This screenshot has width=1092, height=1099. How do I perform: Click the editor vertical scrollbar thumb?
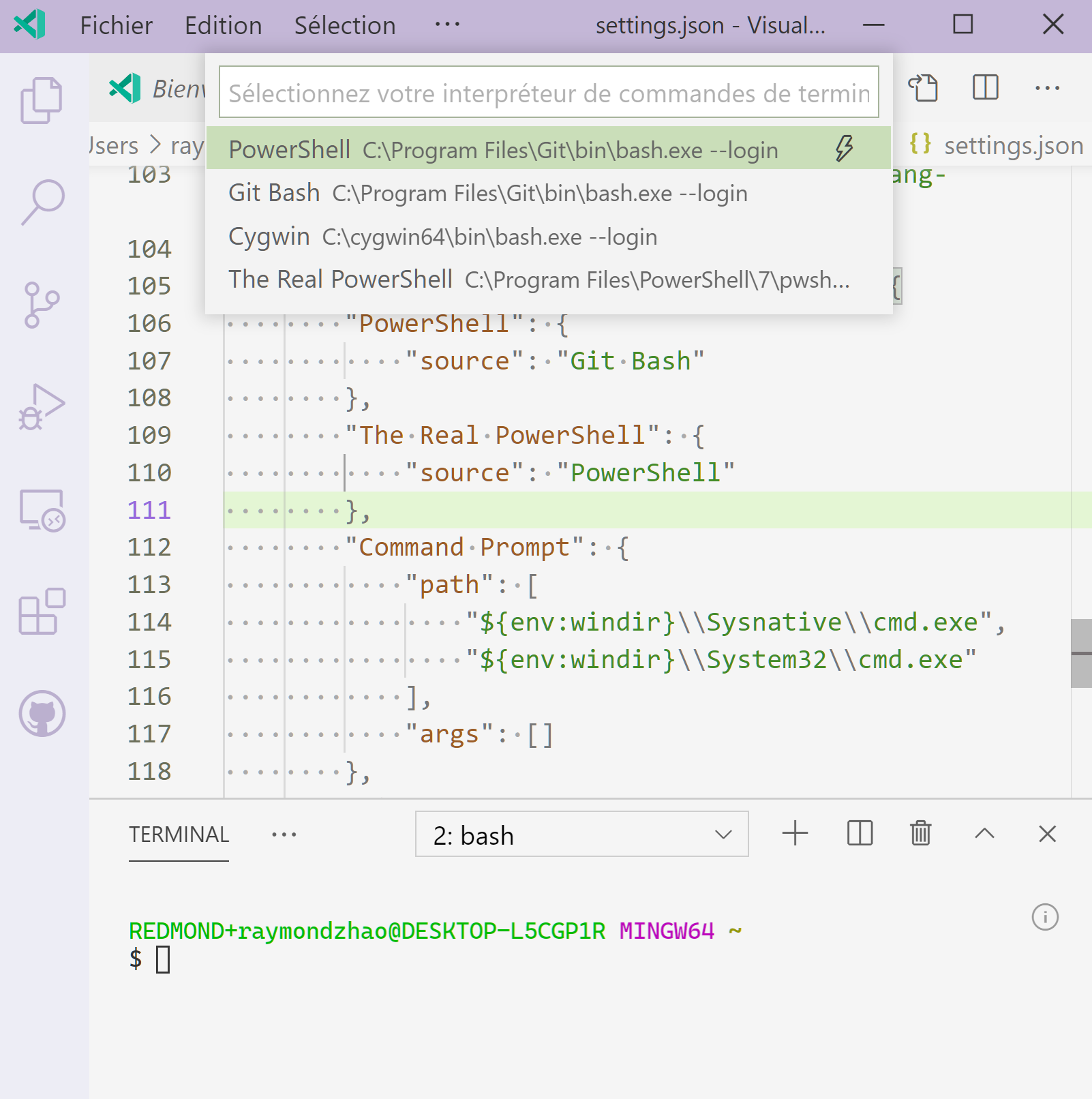(x=1081, y=653)
